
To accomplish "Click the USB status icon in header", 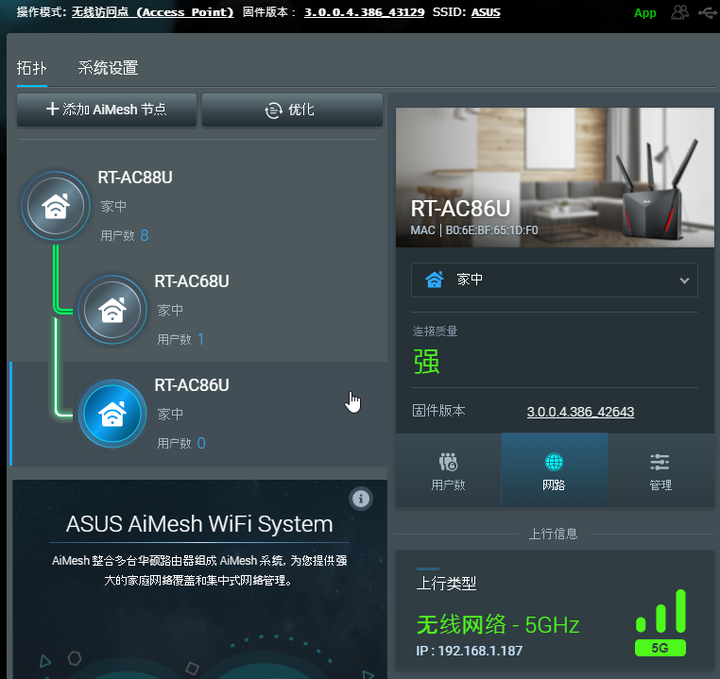I will coord(707,12).
